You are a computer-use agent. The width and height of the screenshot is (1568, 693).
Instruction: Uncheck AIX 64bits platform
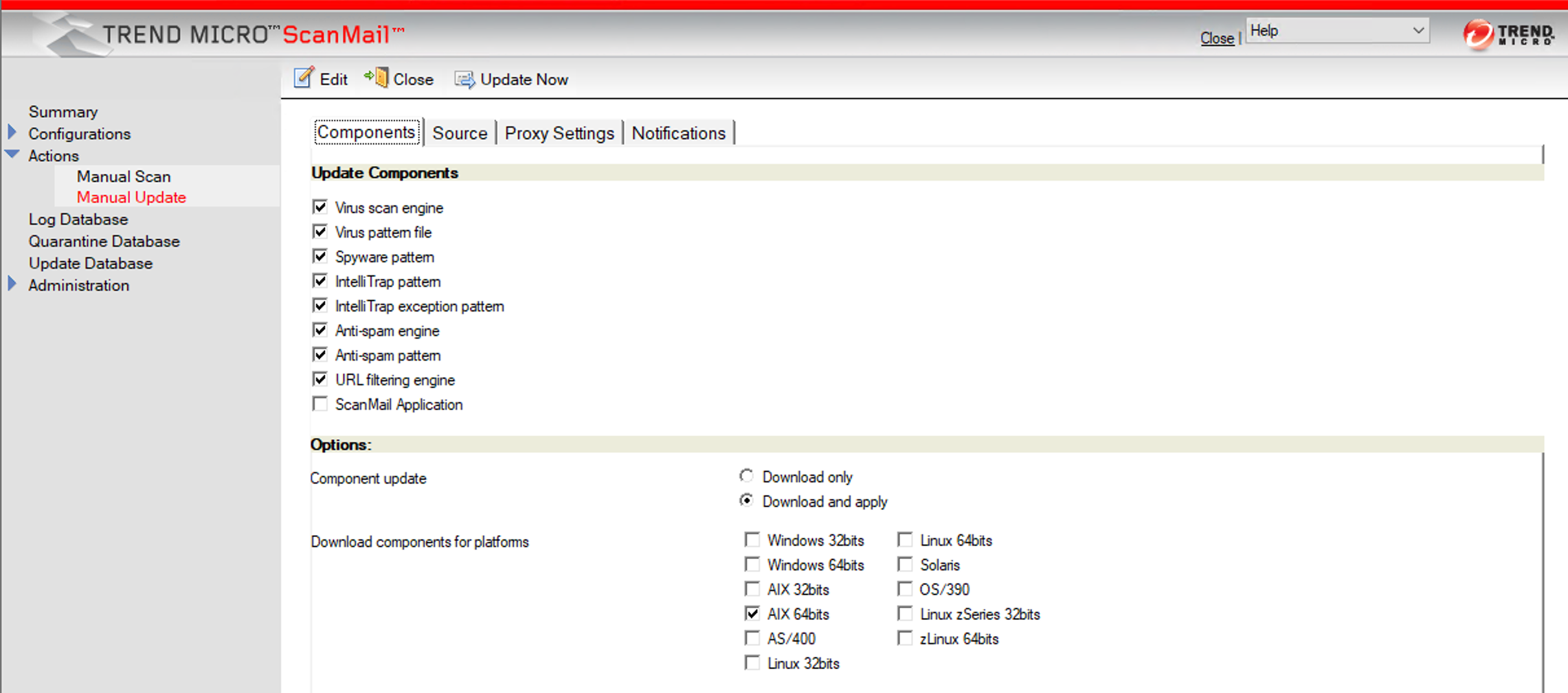click(752, 613)
